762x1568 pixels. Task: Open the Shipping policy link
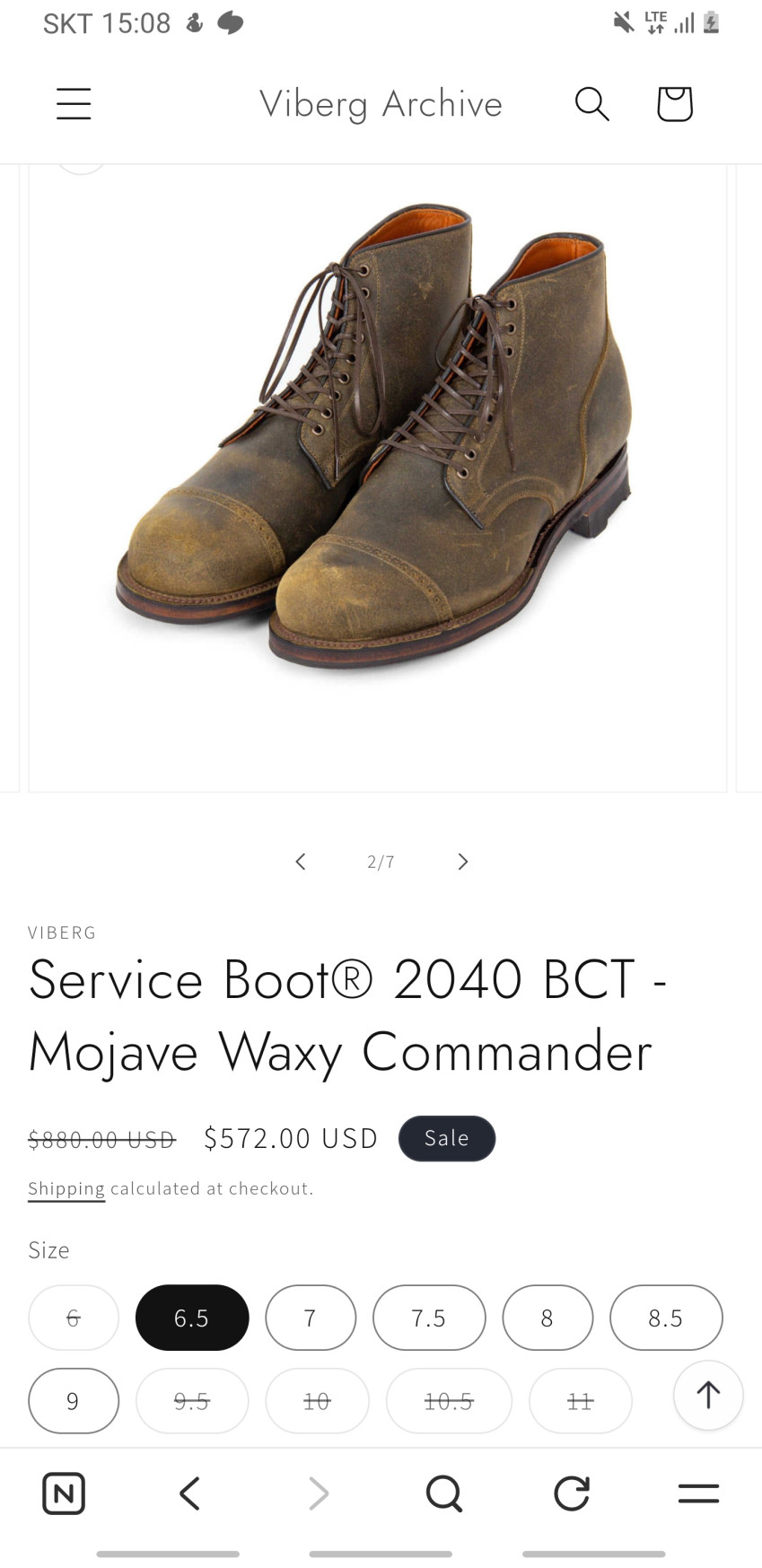point(66,1188)
